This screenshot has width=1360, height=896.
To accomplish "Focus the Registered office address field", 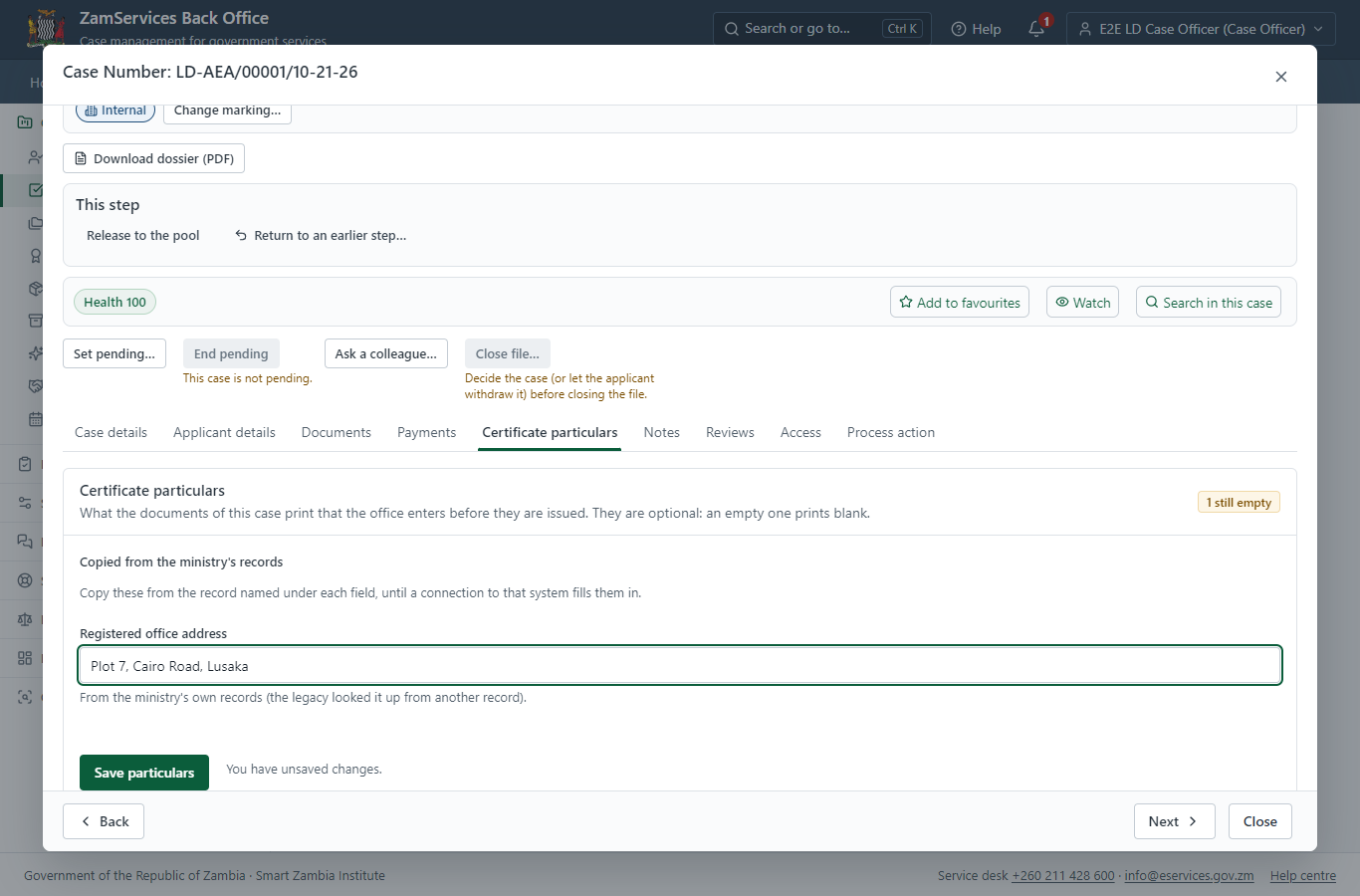I will (680, 666).
